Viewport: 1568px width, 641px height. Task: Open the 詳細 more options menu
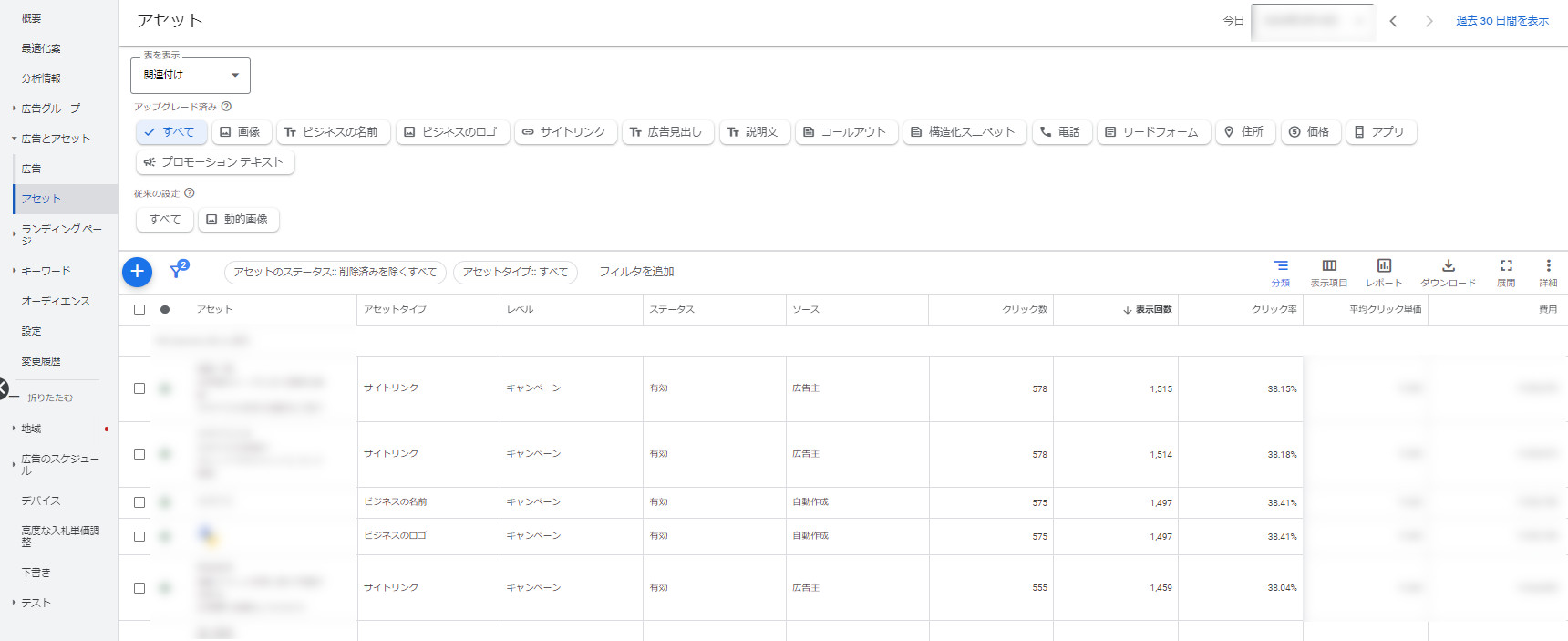pyautogui.click(x=1548, y=272)
